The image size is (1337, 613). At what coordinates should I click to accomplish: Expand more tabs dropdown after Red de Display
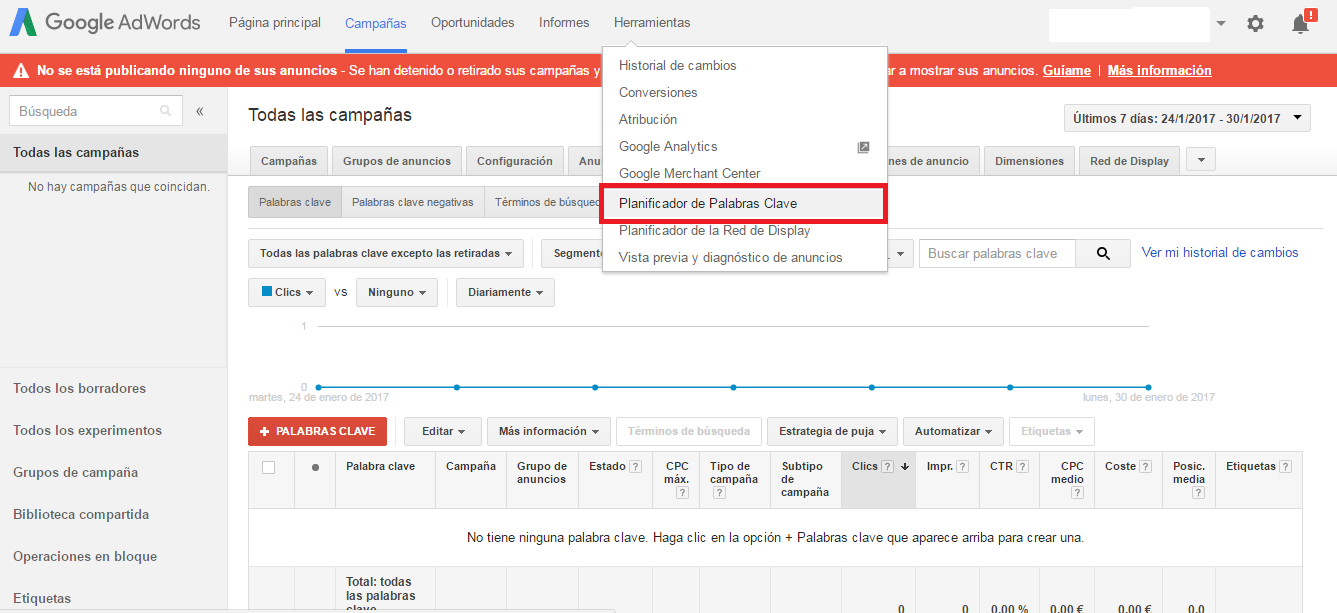pos(1201,160)
